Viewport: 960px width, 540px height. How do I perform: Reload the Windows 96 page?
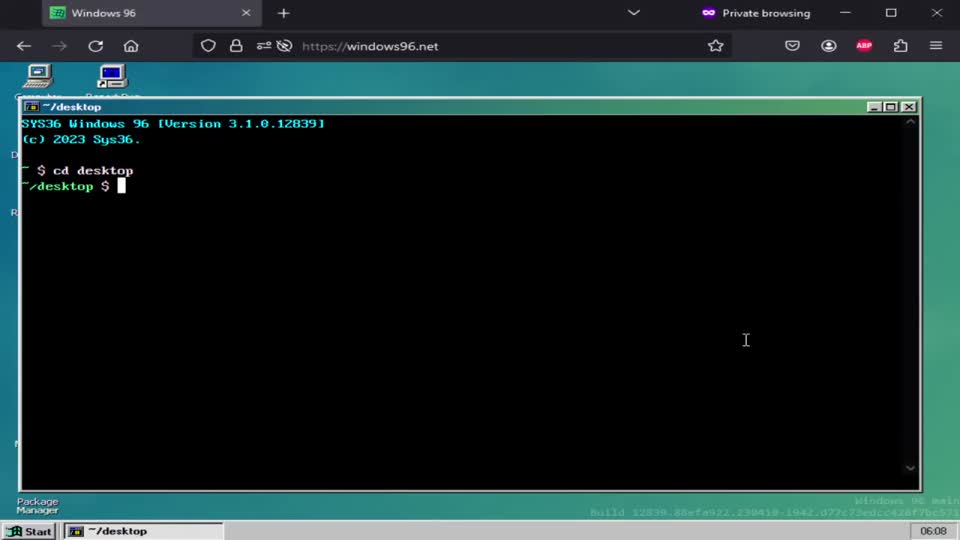coord(96,46)
